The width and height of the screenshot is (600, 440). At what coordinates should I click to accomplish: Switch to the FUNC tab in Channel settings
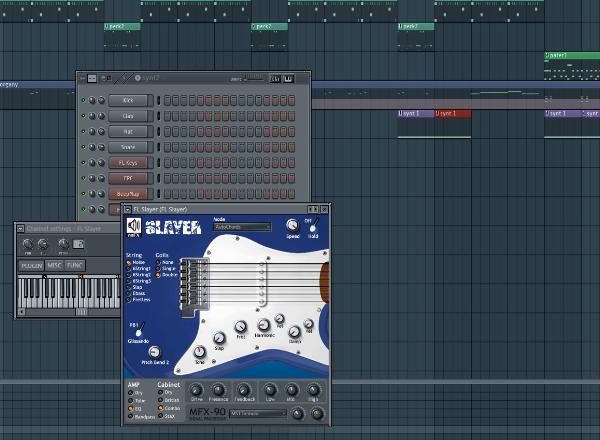pos(75,265)
